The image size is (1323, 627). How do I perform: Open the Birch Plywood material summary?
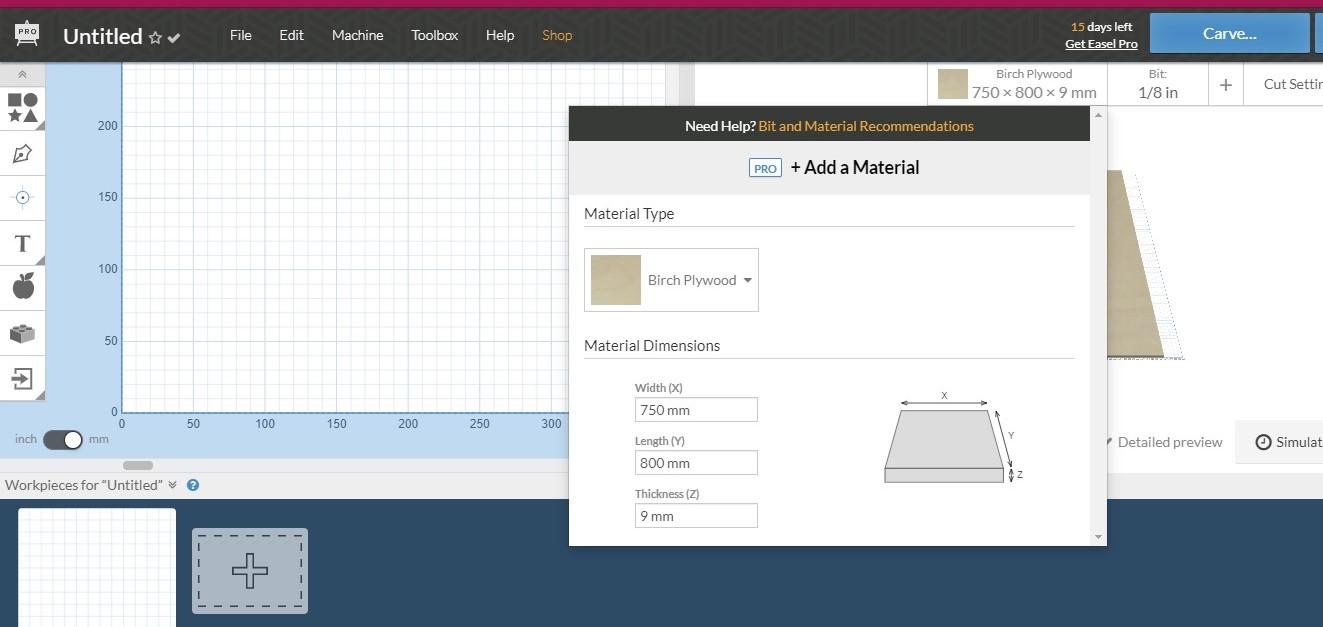(1017, 83)
